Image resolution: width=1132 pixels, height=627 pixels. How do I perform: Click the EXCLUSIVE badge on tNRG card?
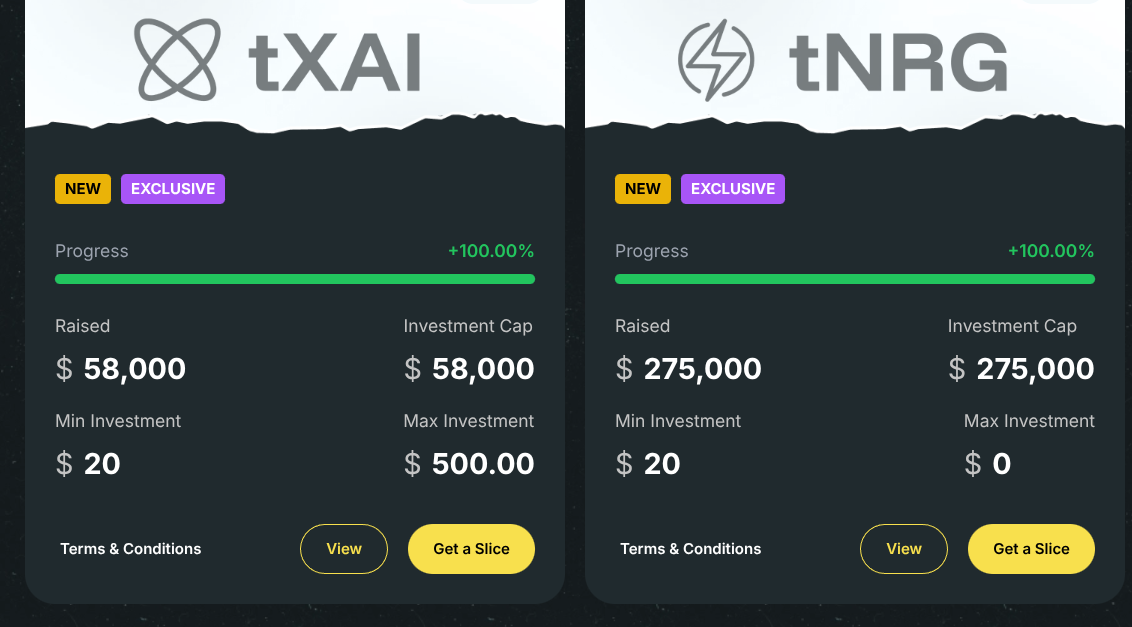(733, 189)
